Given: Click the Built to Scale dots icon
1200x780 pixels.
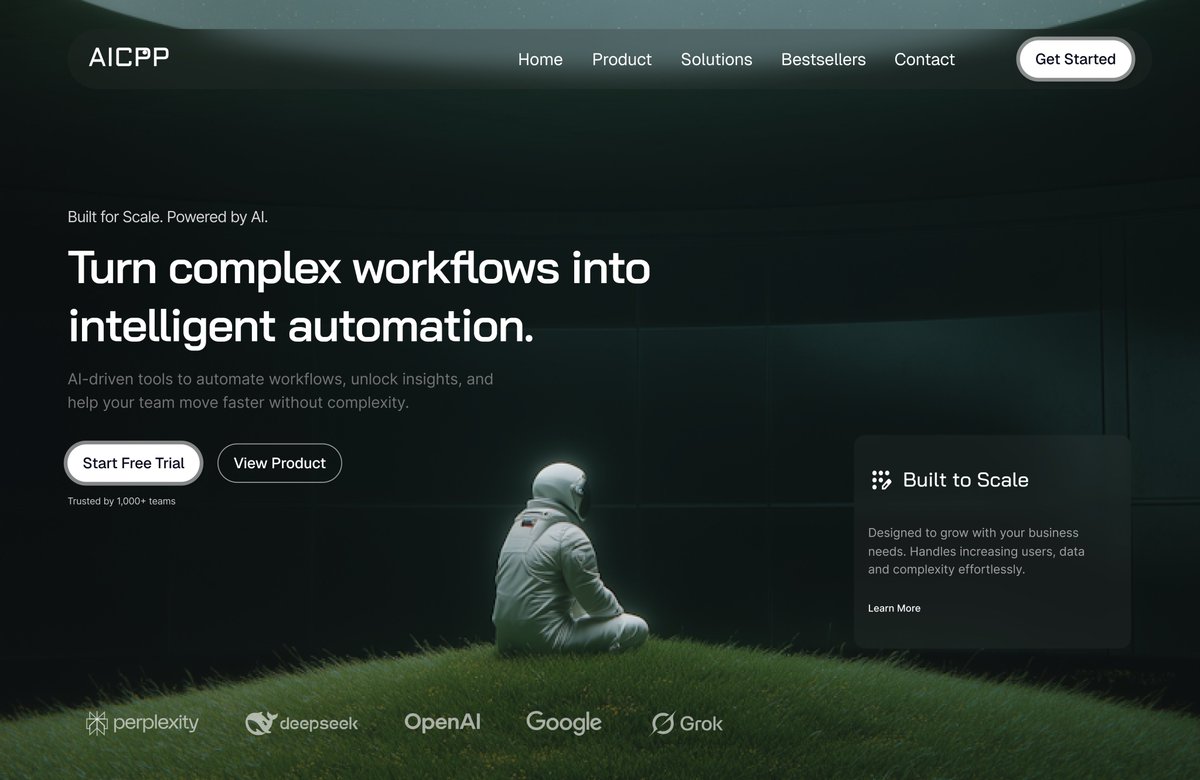Looking at the screenshot, I should [x=881, y=480].
